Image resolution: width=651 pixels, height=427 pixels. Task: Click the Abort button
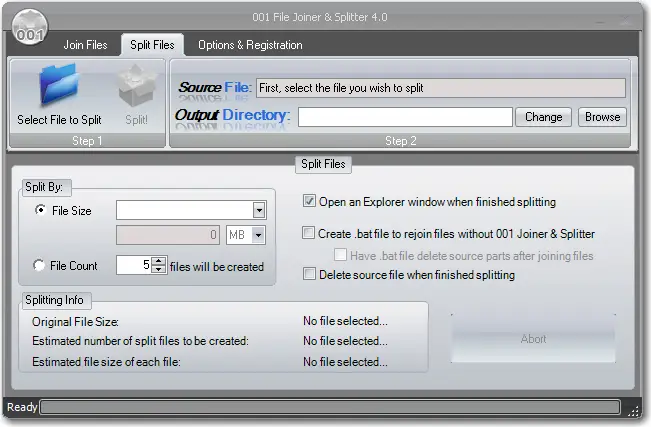533,339
